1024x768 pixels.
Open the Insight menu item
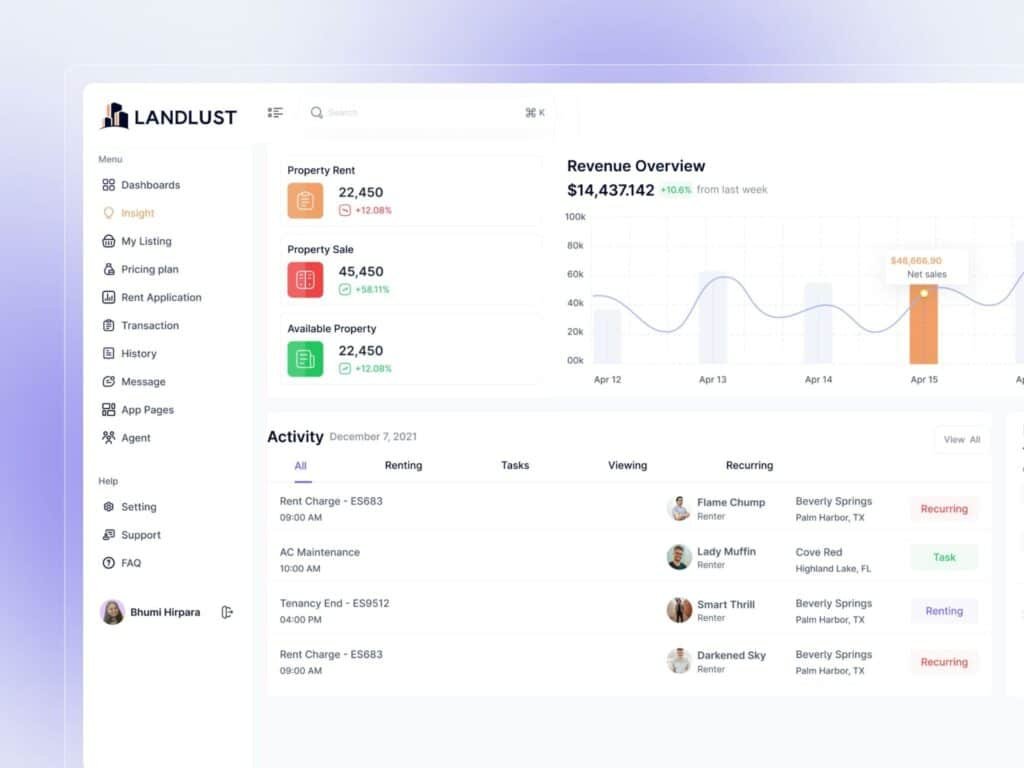point(129,213)
